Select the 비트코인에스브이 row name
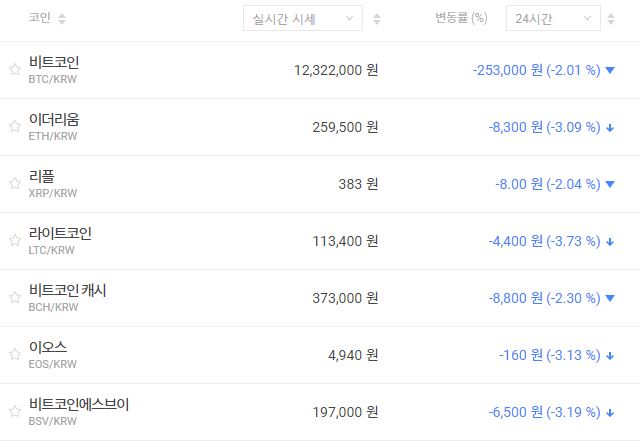The height and width of the screenshot is (441, 641). pos(79,405)
